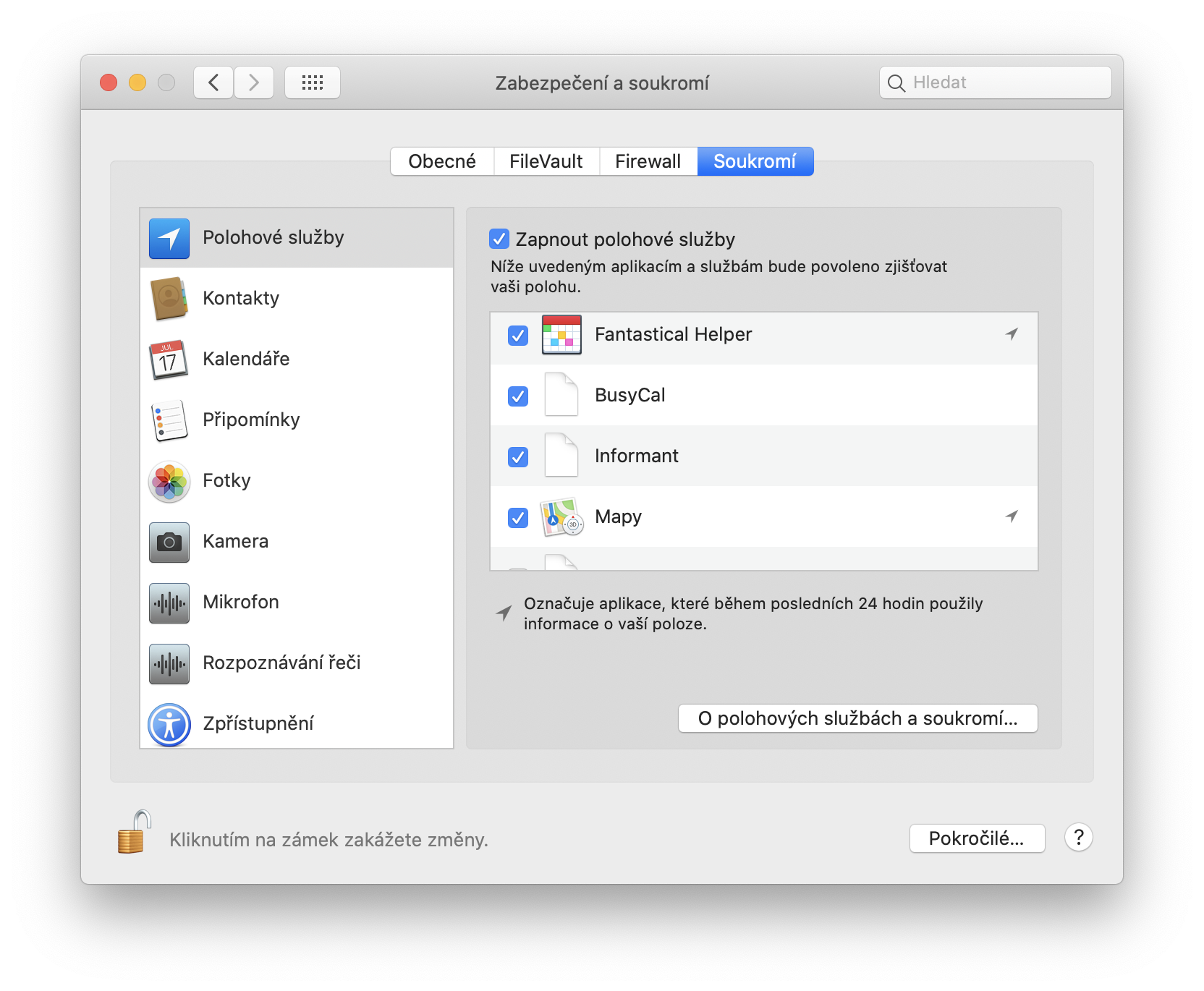1204x991 pixels.
Task: Select the Mikrofon category icon
Action: click(169, 603)
